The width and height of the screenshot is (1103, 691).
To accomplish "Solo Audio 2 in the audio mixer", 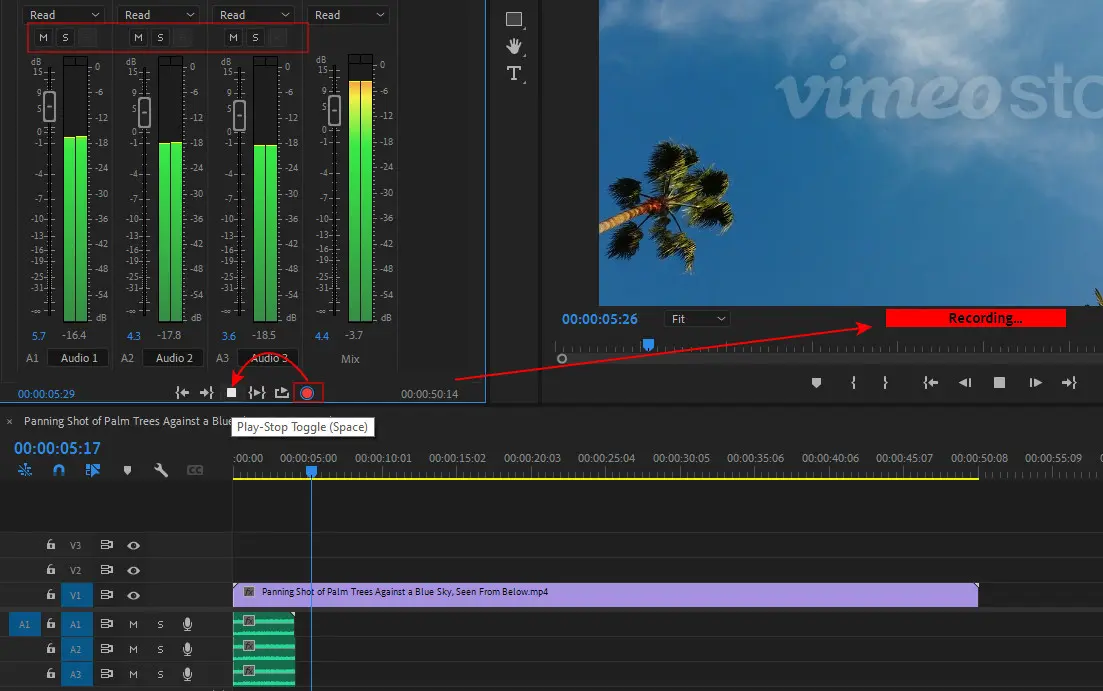I will pyautogui.click(x=160, y=37).
